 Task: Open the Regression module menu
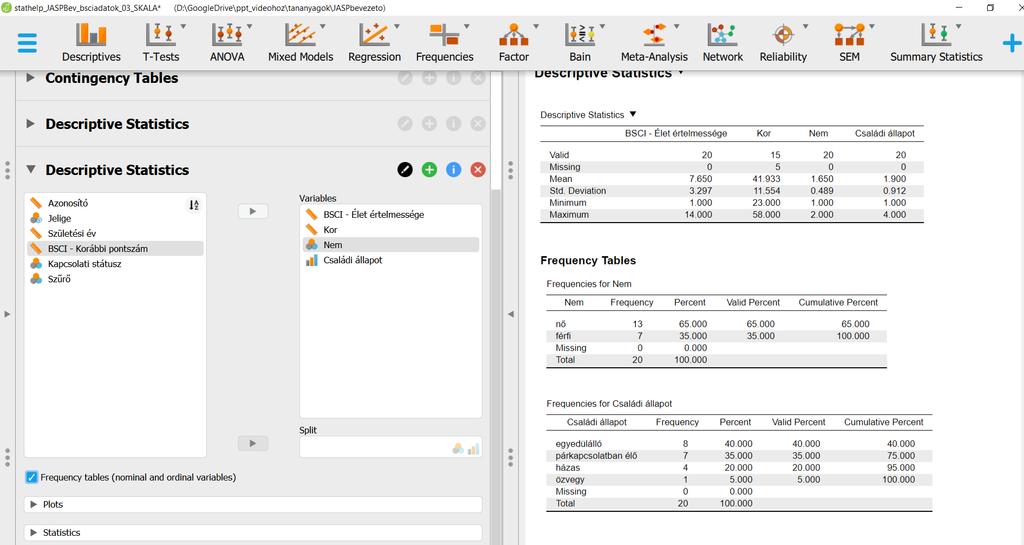coord(374,42)
